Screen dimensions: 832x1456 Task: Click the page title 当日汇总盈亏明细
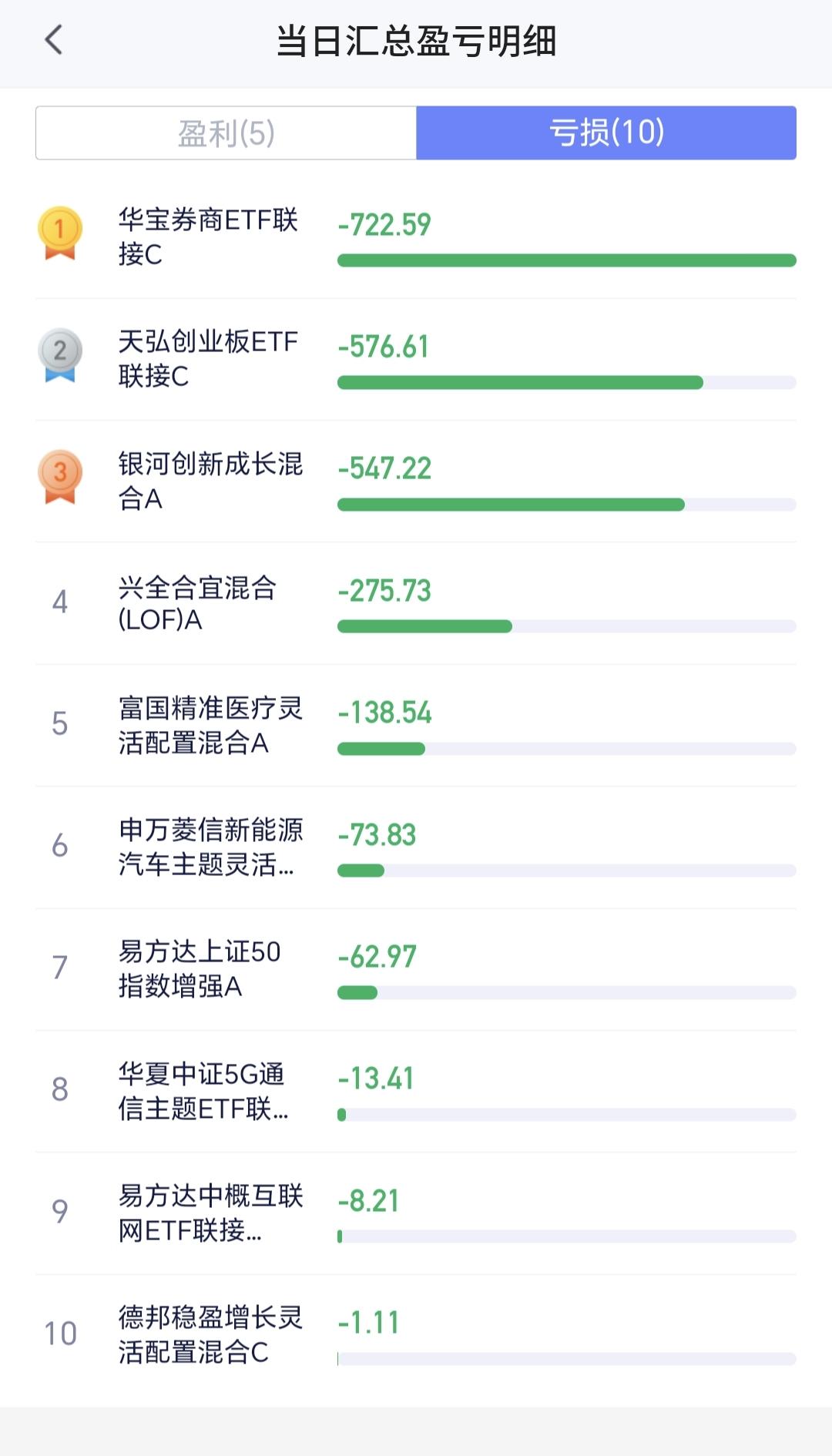416,41
